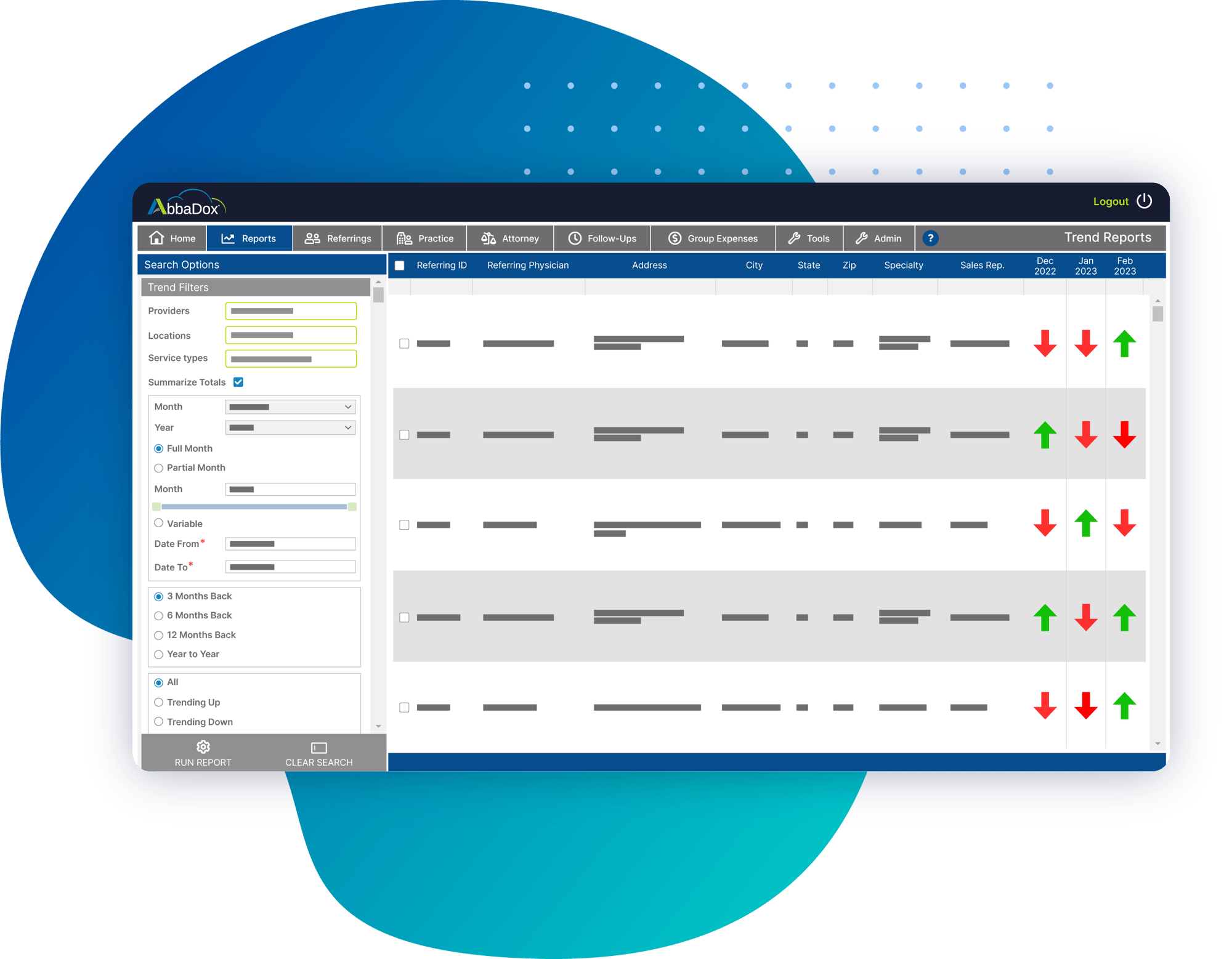Click the Date To input field
Screen dimensions: 1232x959
[290, 567]
